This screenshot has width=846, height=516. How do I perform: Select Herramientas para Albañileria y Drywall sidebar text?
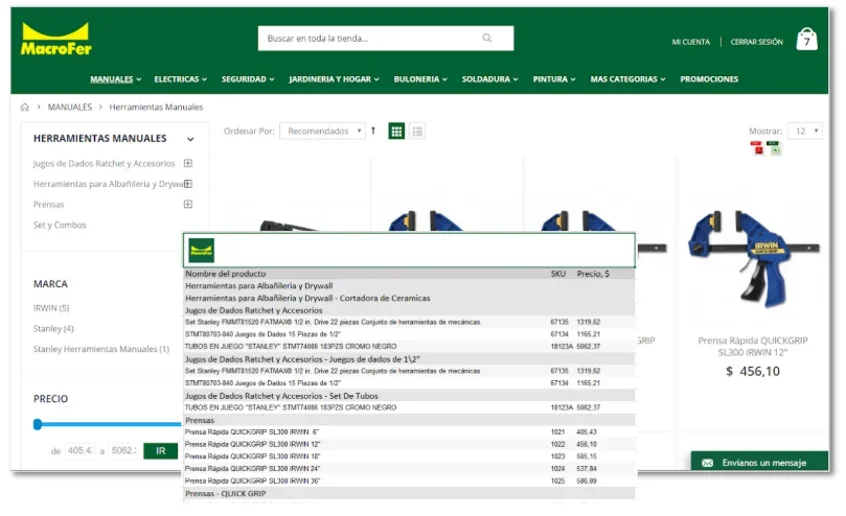(108, 184)
